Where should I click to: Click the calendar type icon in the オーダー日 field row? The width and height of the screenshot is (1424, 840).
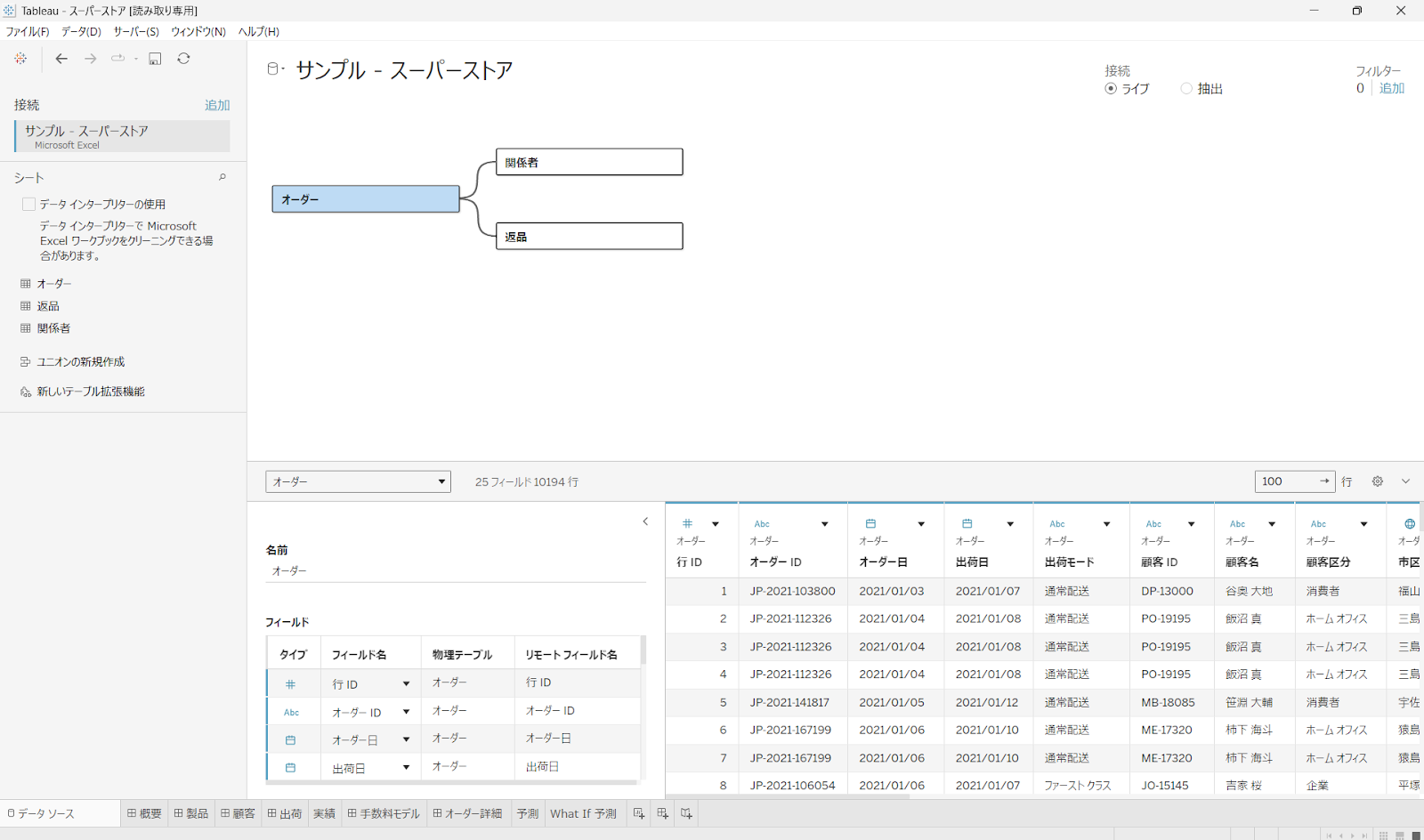[290, 739]
